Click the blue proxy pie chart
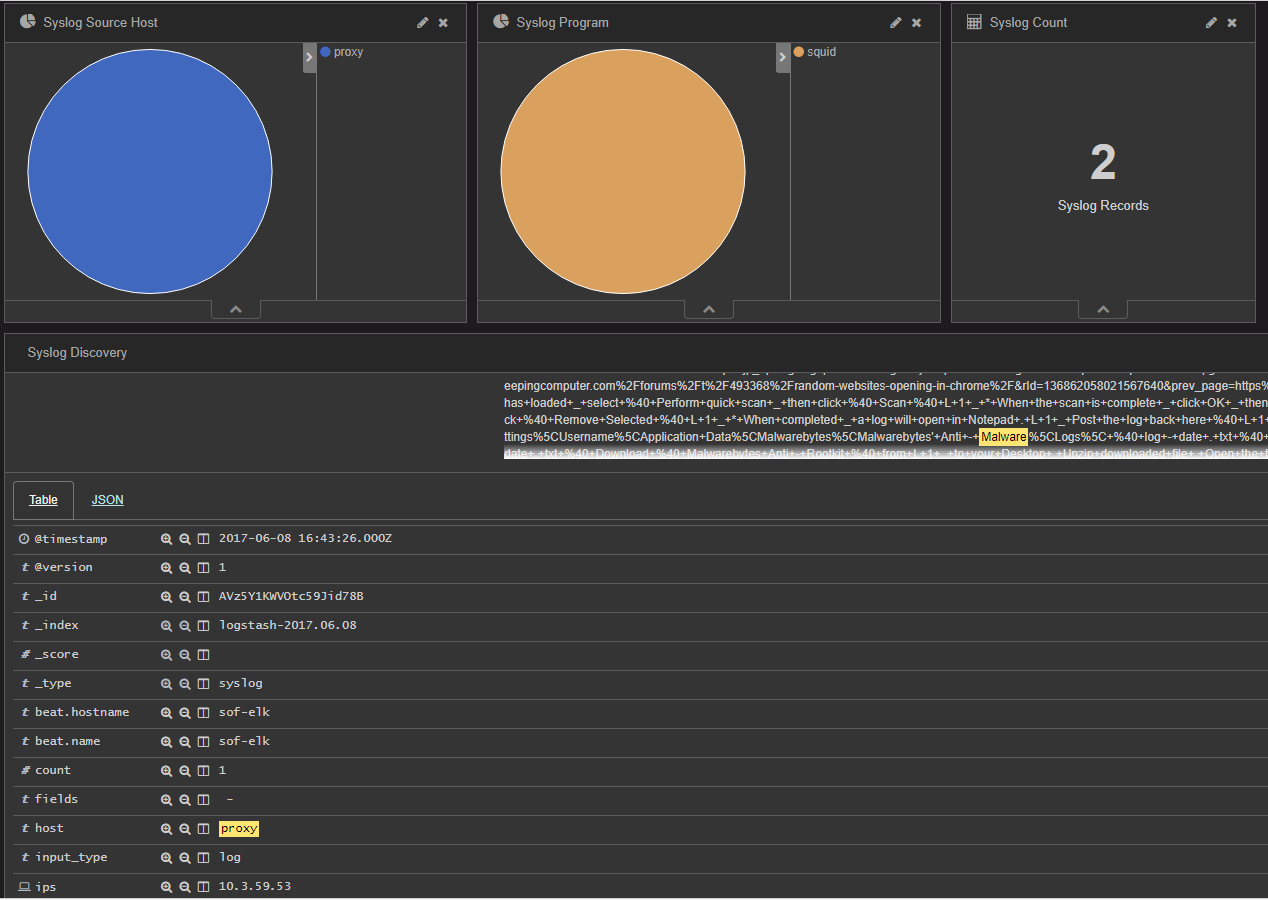Image resolution: width=1268 pixels, height=900 pixels. click(x=150, y=171)
